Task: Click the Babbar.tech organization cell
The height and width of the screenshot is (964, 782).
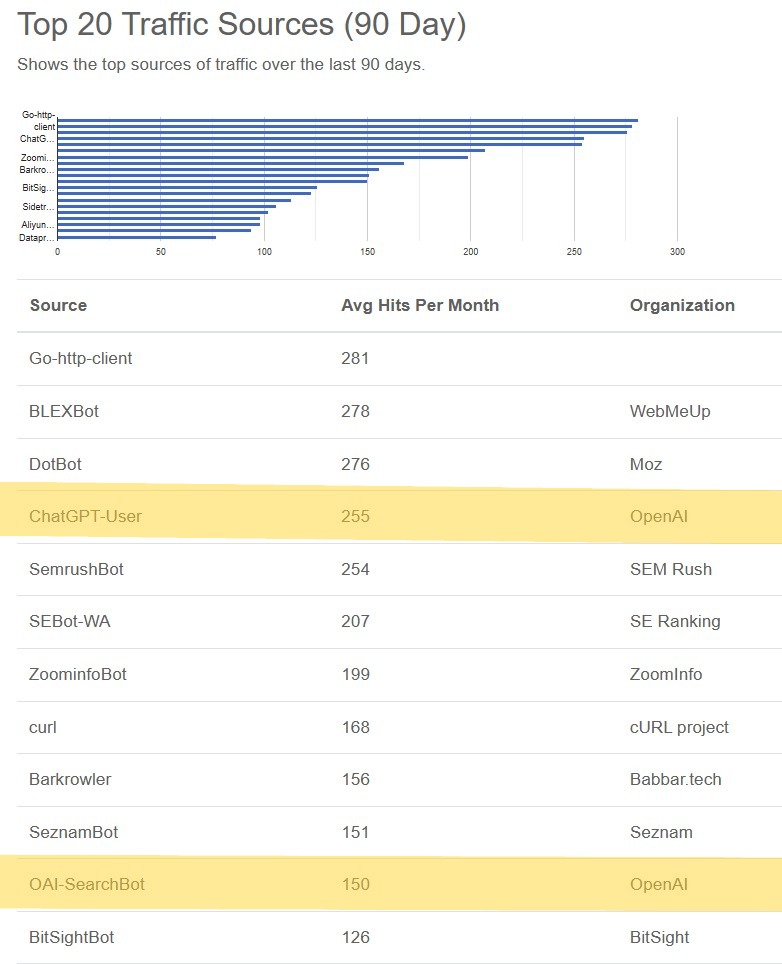Action: [x=675, y=779]
